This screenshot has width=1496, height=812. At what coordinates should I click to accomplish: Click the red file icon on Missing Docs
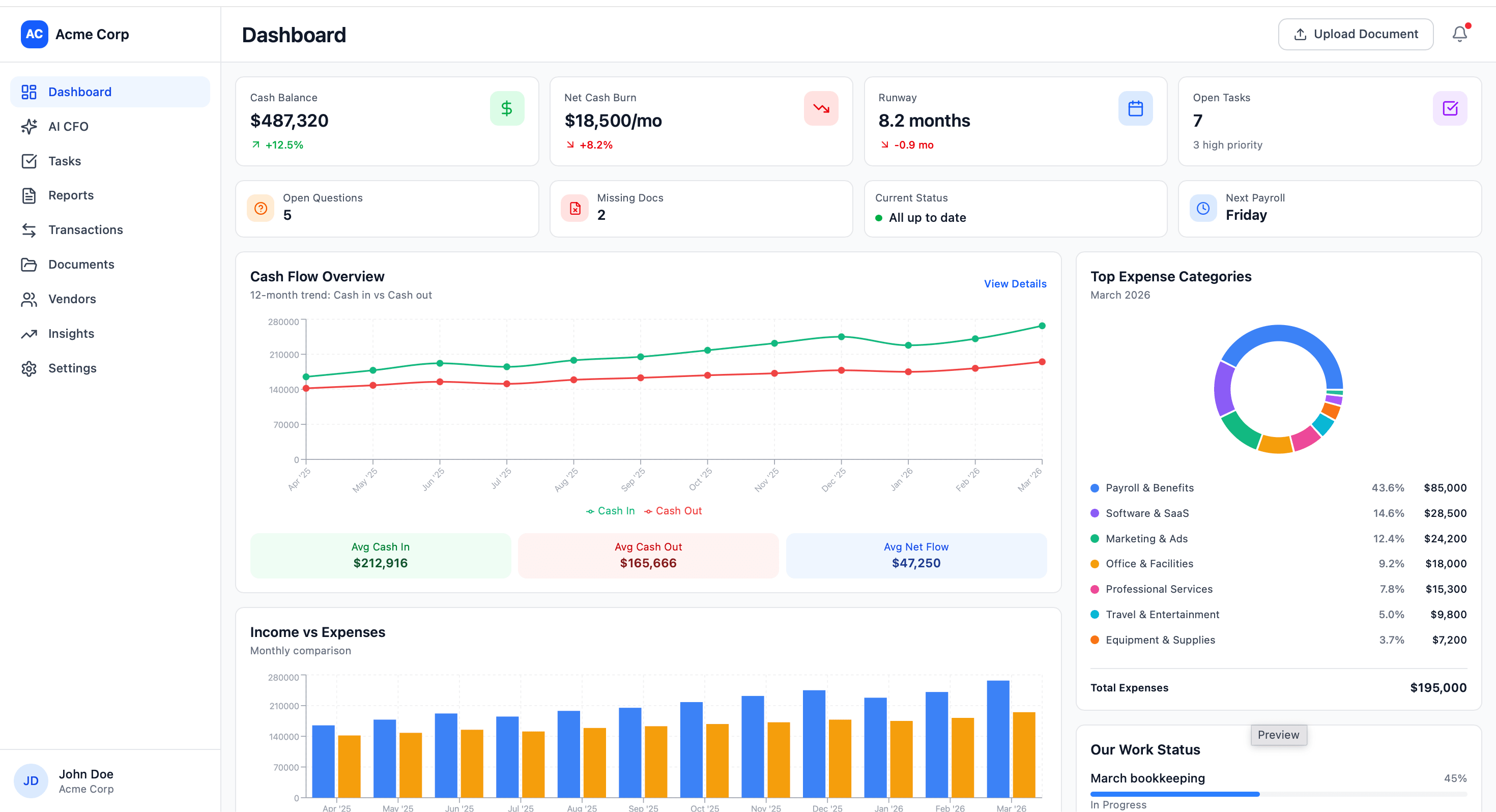pyautogui.click(x=575, y=208)
